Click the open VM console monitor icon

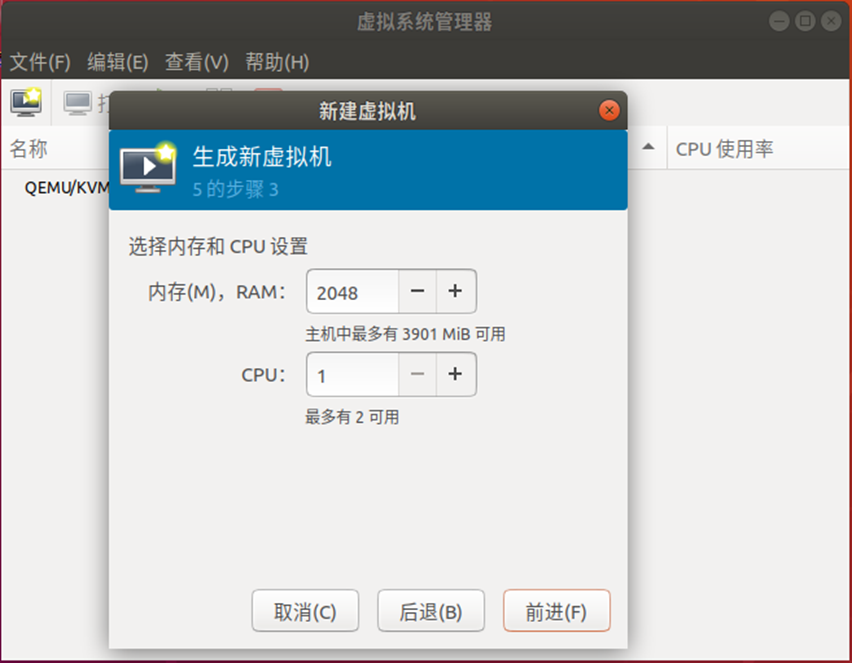[78, 103]
